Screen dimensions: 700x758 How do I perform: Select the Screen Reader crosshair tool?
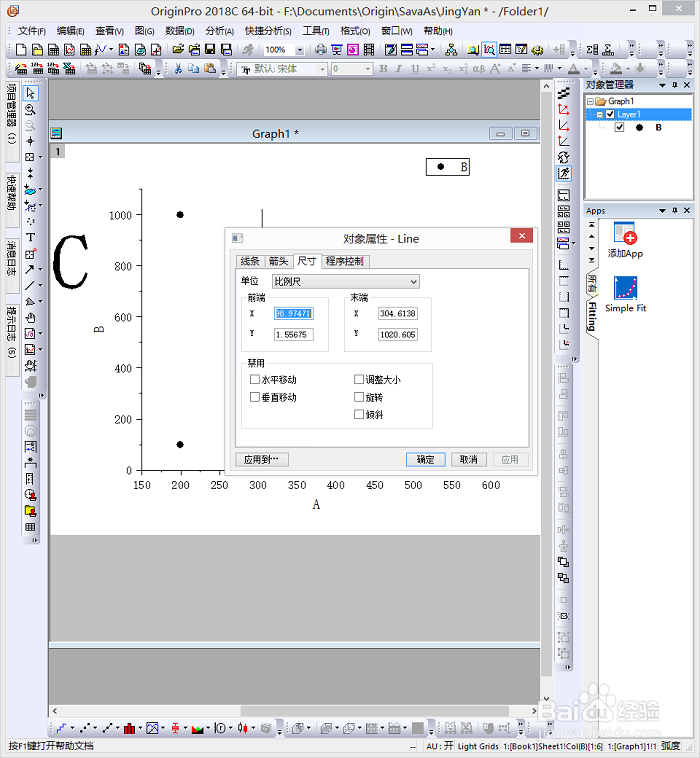[30, 141]
